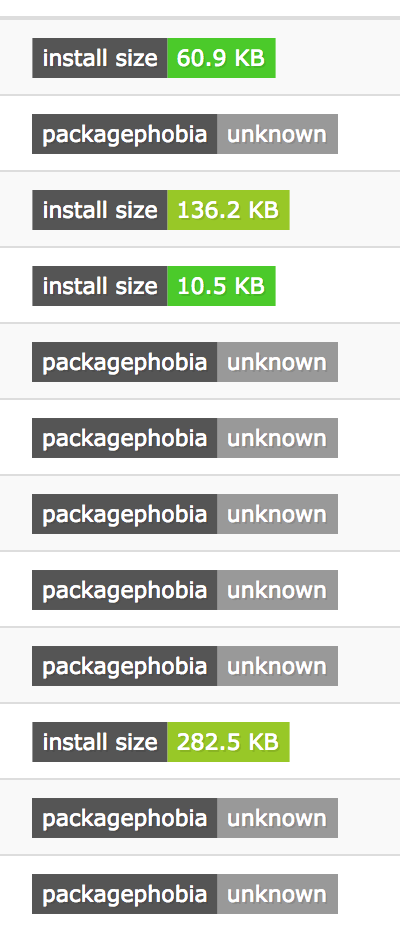400x940 pixels.
Task: Open packagephobia badge directly below 10.5 KB
Action: pyautogui.click(x=185, y=362)
